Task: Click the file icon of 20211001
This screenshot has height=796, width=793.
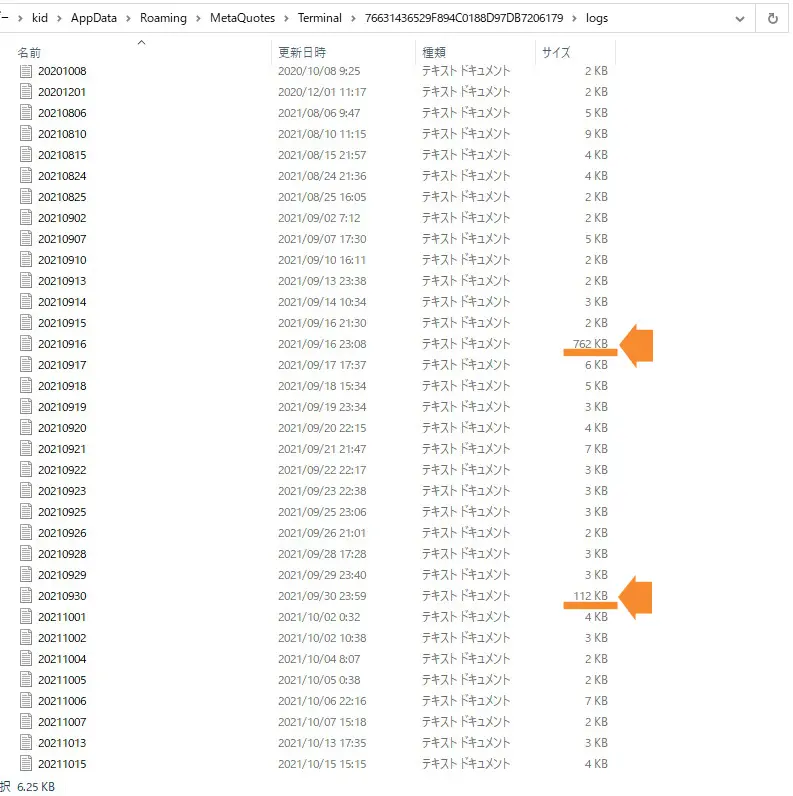Action: 26,617
